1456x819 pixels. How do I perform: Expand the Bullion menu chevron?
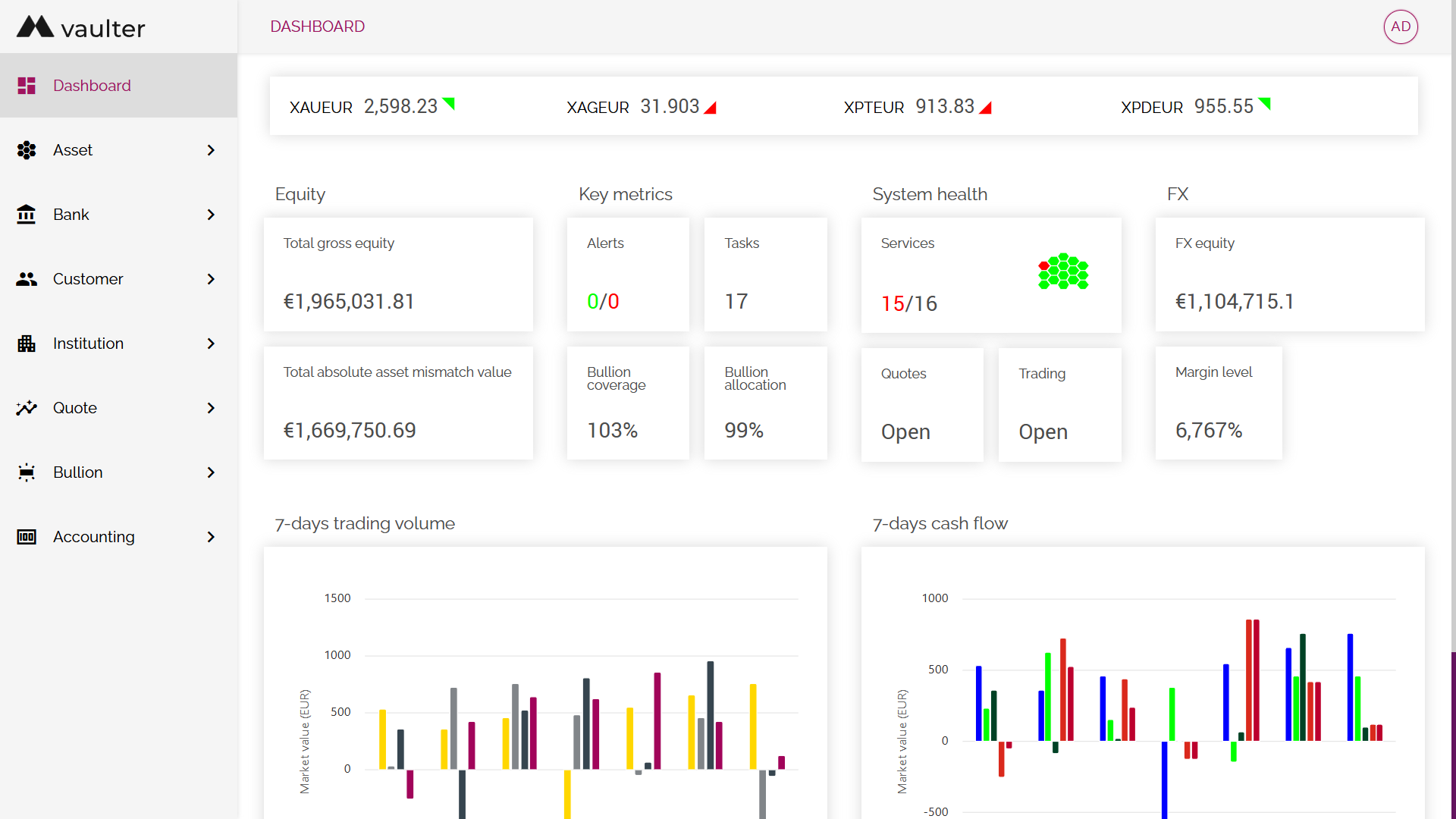click(211, 472)
